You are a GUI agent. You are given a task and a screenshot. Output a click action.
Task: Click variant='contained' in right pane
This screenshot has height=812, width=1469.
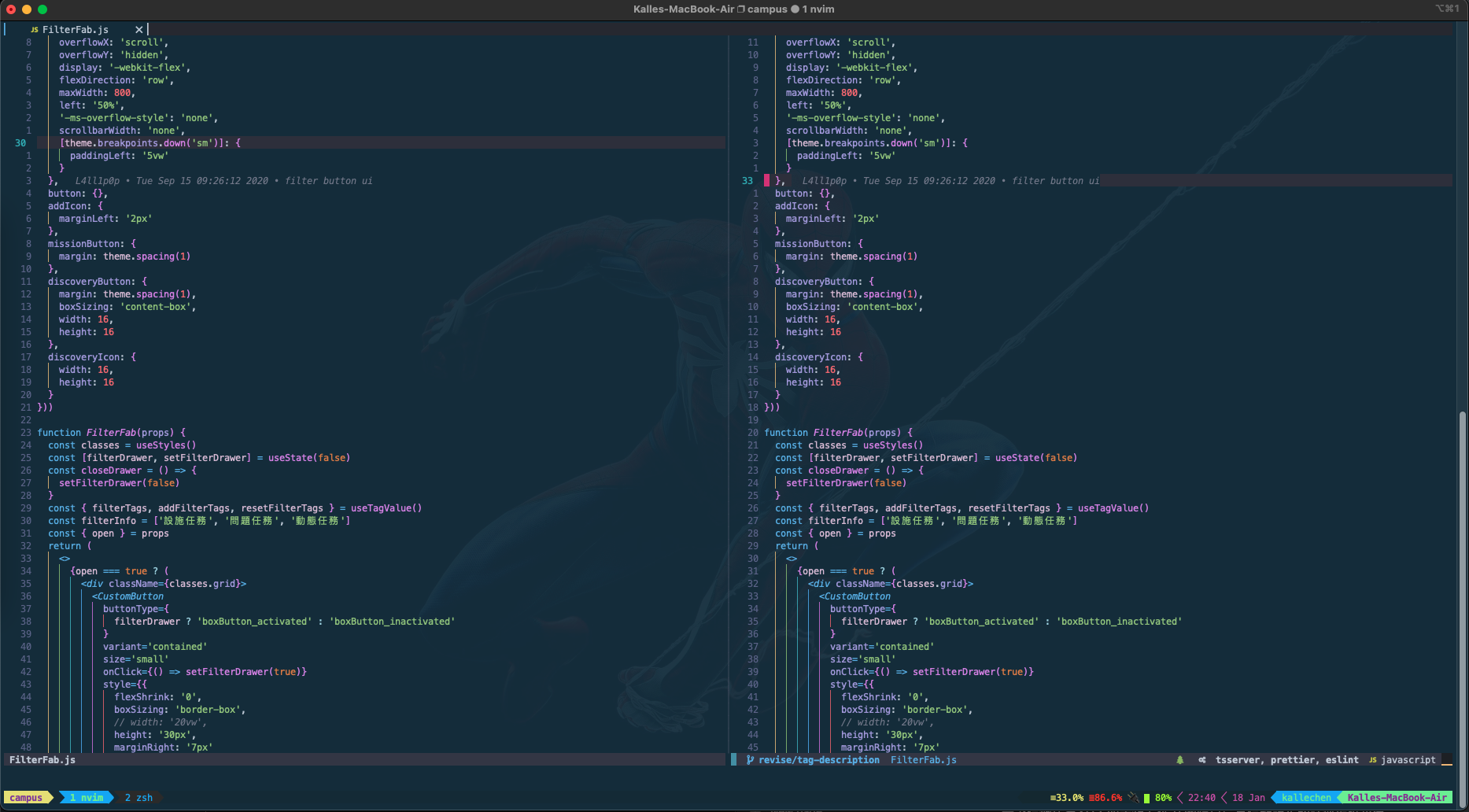coord(882,647)
